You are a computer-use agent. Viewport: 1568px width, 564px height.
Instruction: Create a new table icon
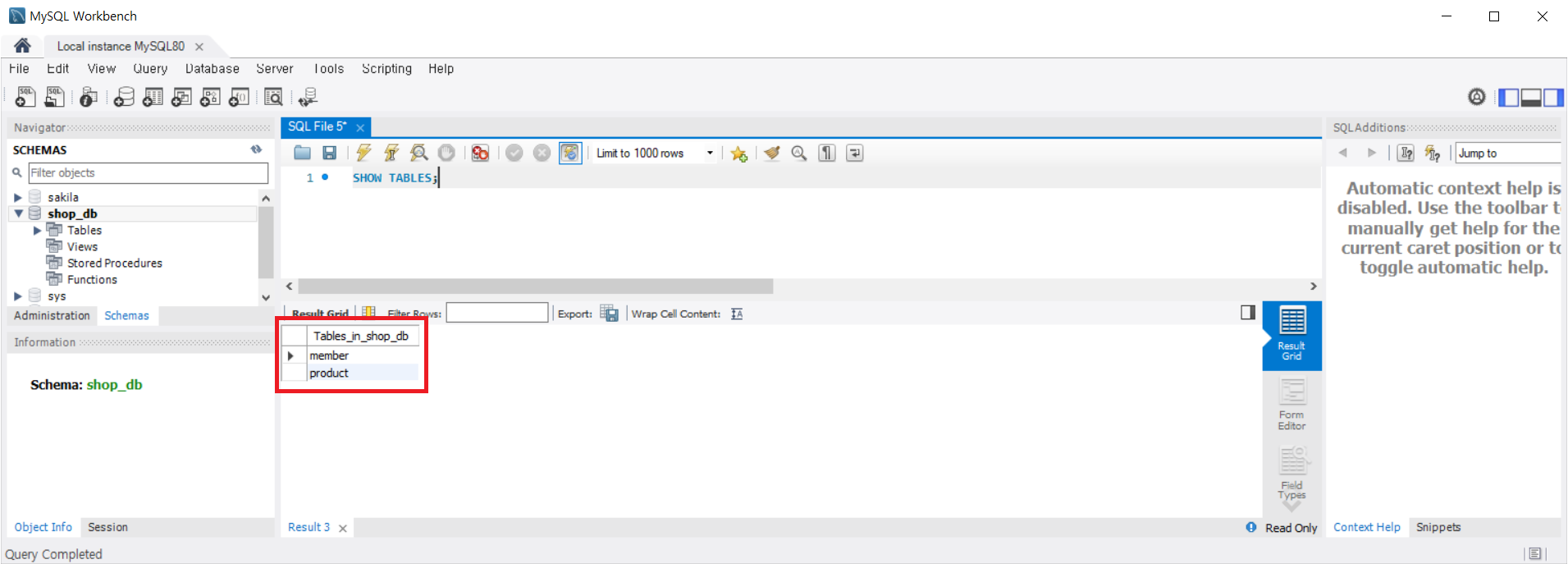[x=153, y=97]
